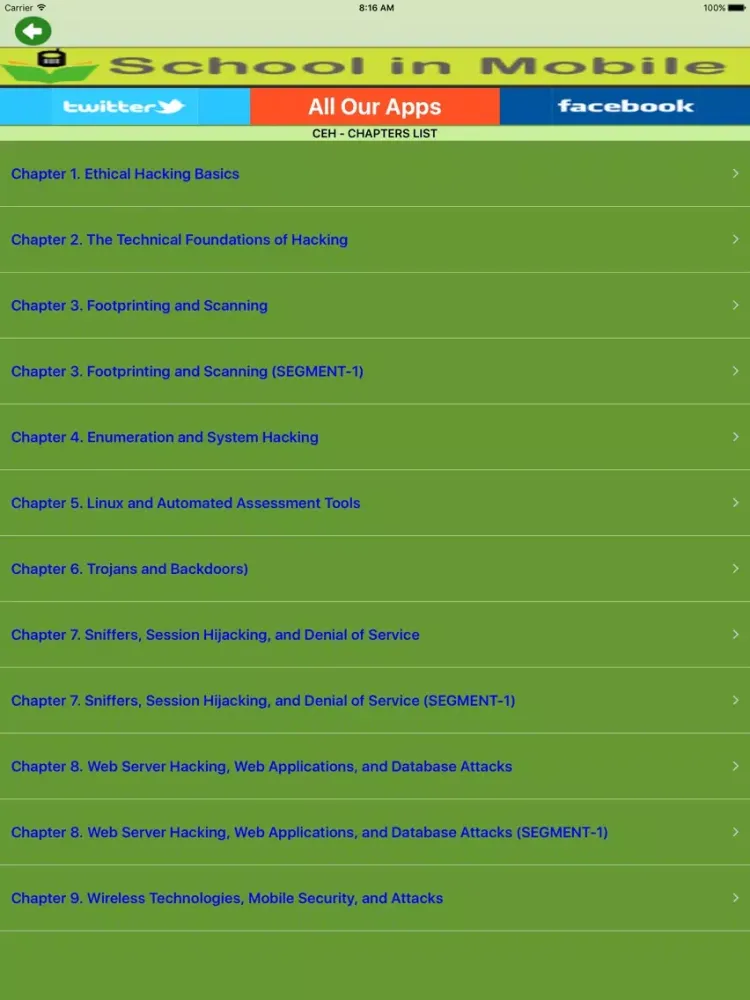Tap chevron on Chapter 4 Enumeration row
750x1000 pixels.
point(735,437)
